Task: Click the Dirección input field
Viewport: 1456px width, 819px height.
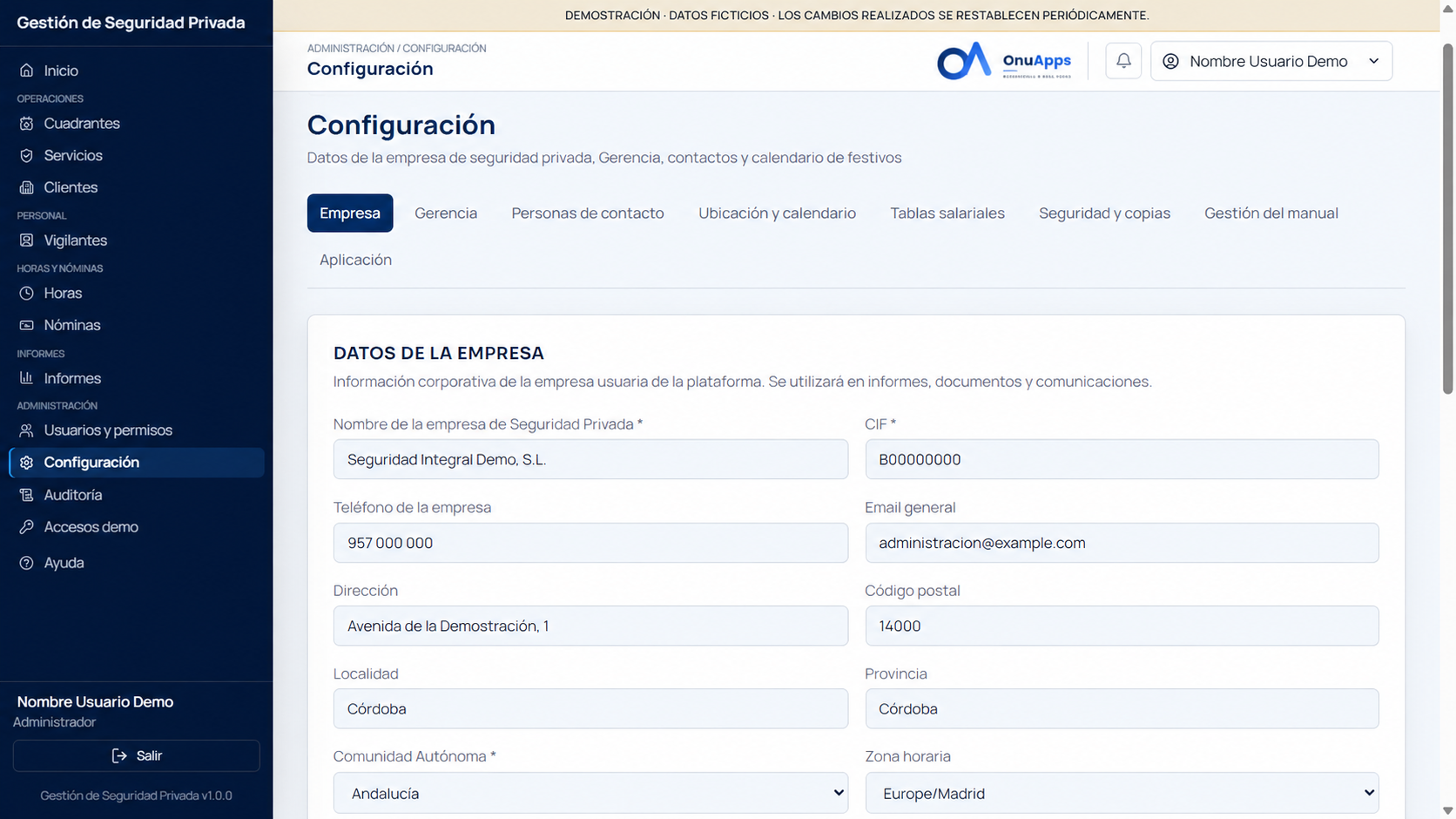Action: coord(590,626)
